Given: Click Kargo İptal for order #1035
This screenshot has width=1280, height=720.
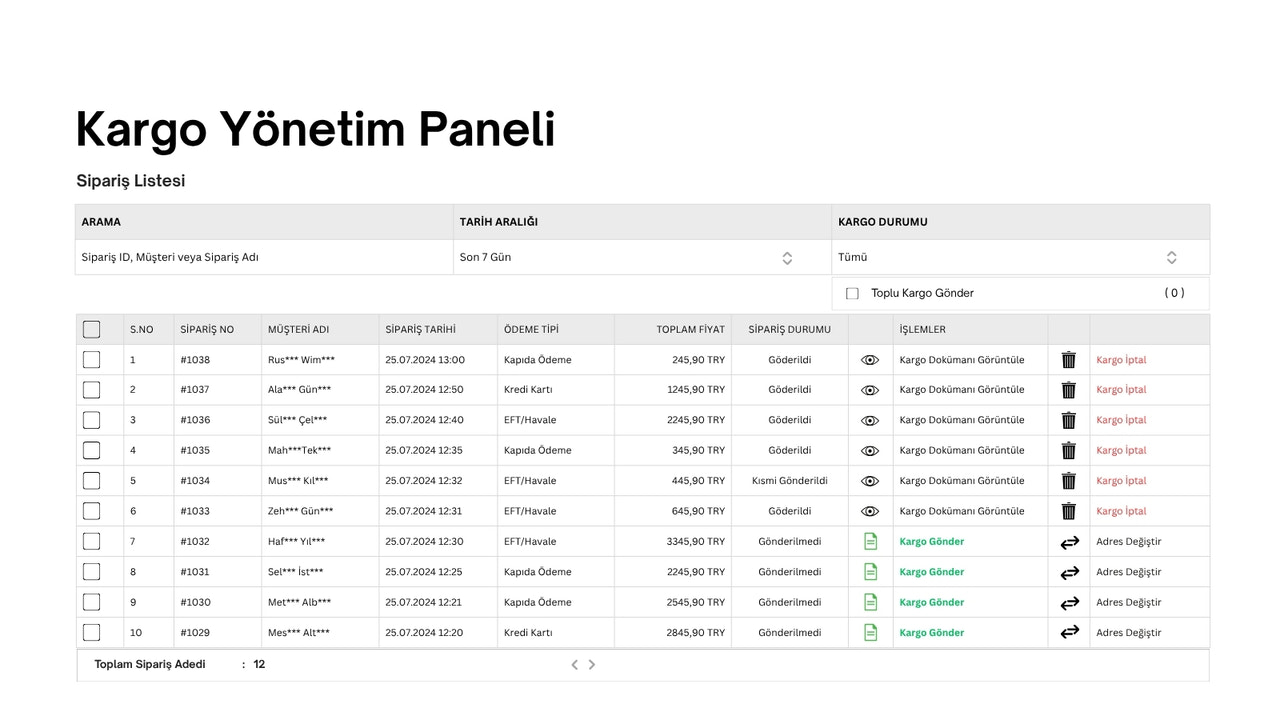Looking at the screenshot, I should (x=1121, y=450).
